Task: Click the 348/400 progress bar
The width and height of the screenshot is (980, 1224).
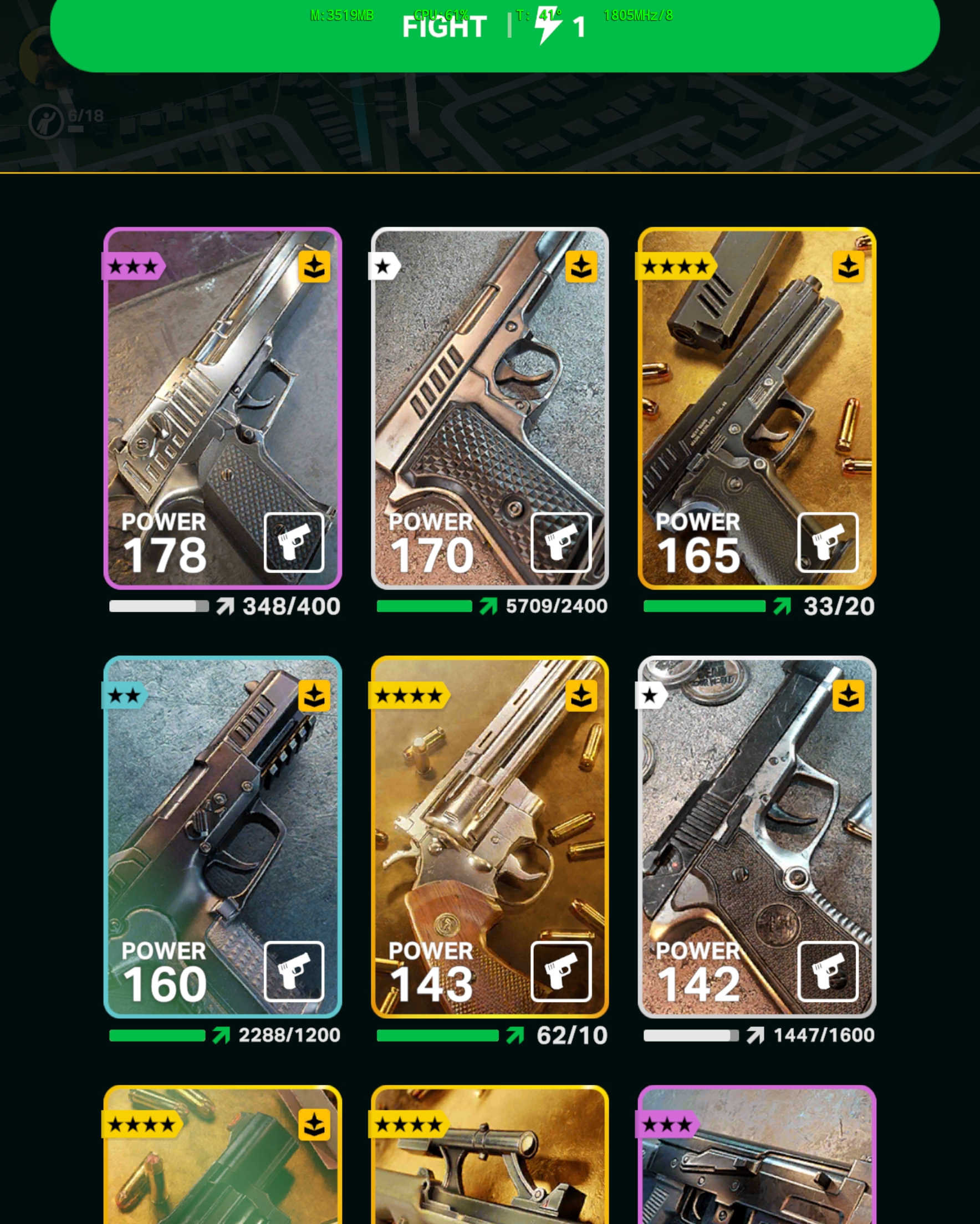Action: click(159, 606)
